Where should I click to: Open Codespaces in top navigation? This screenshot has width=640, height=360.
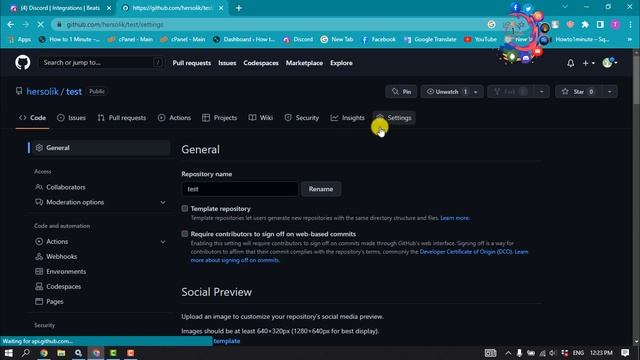pos(261,63)
